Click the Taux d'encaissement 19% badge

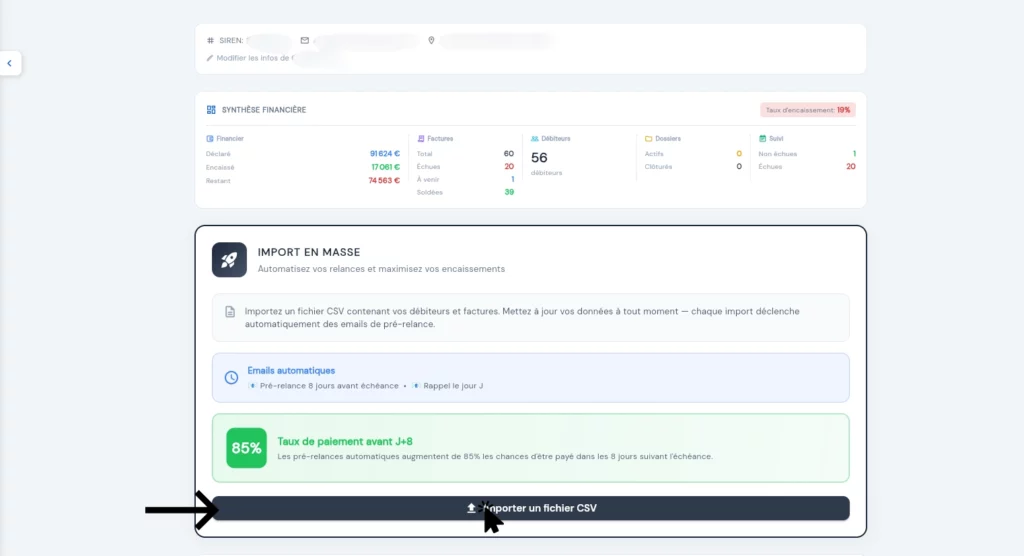[807, 110]
